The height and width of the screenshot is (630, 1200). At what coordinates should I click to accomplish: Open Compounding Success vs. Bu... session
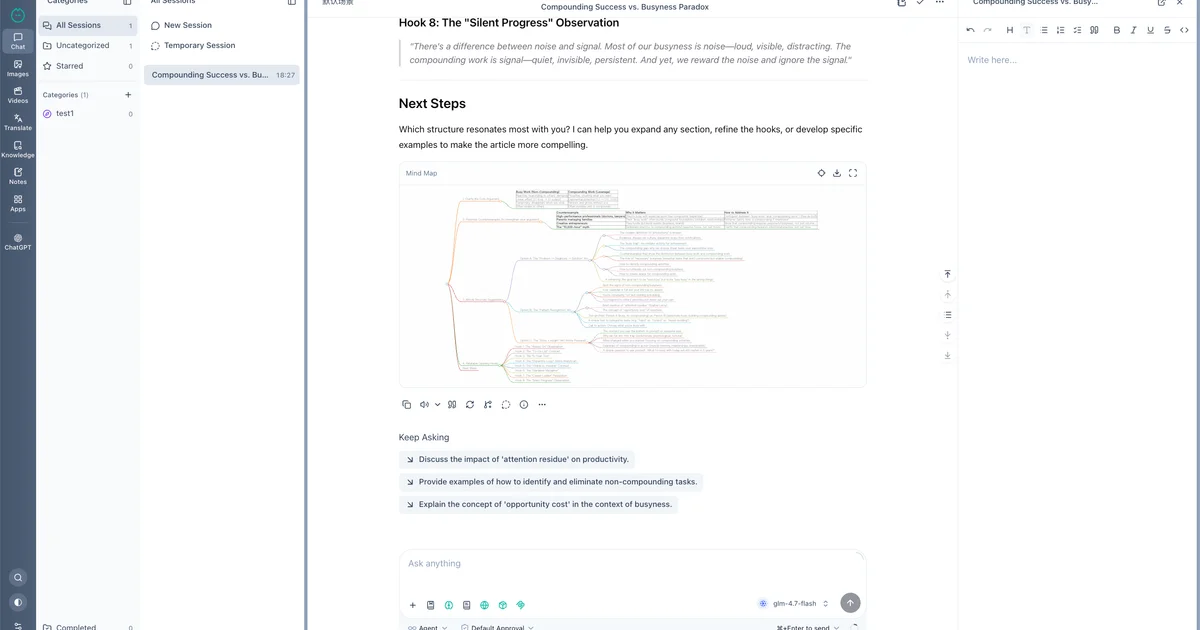click(x=222, y=75)
